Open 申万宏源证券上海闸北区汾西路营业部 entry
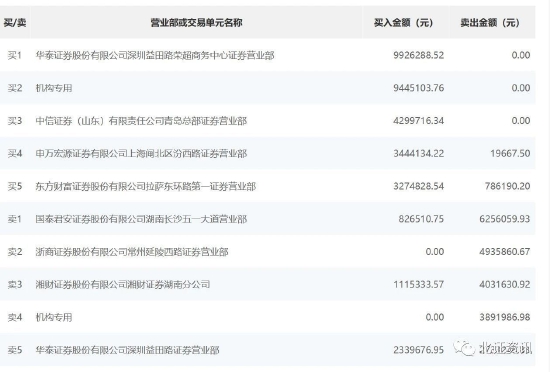This screenshot has width=550, height=372. (x=141, y=154)
